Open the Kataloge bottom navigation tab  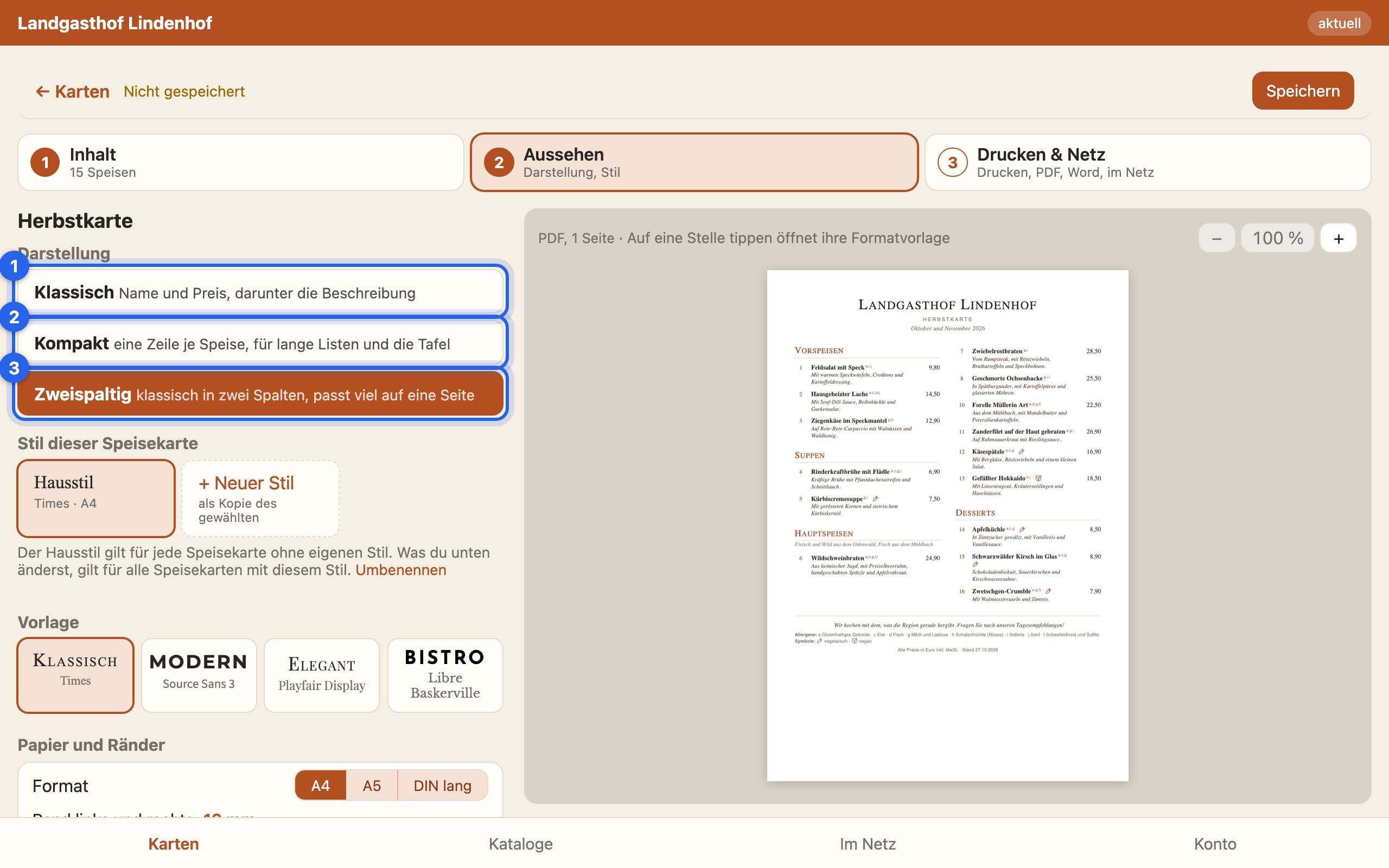520,844
